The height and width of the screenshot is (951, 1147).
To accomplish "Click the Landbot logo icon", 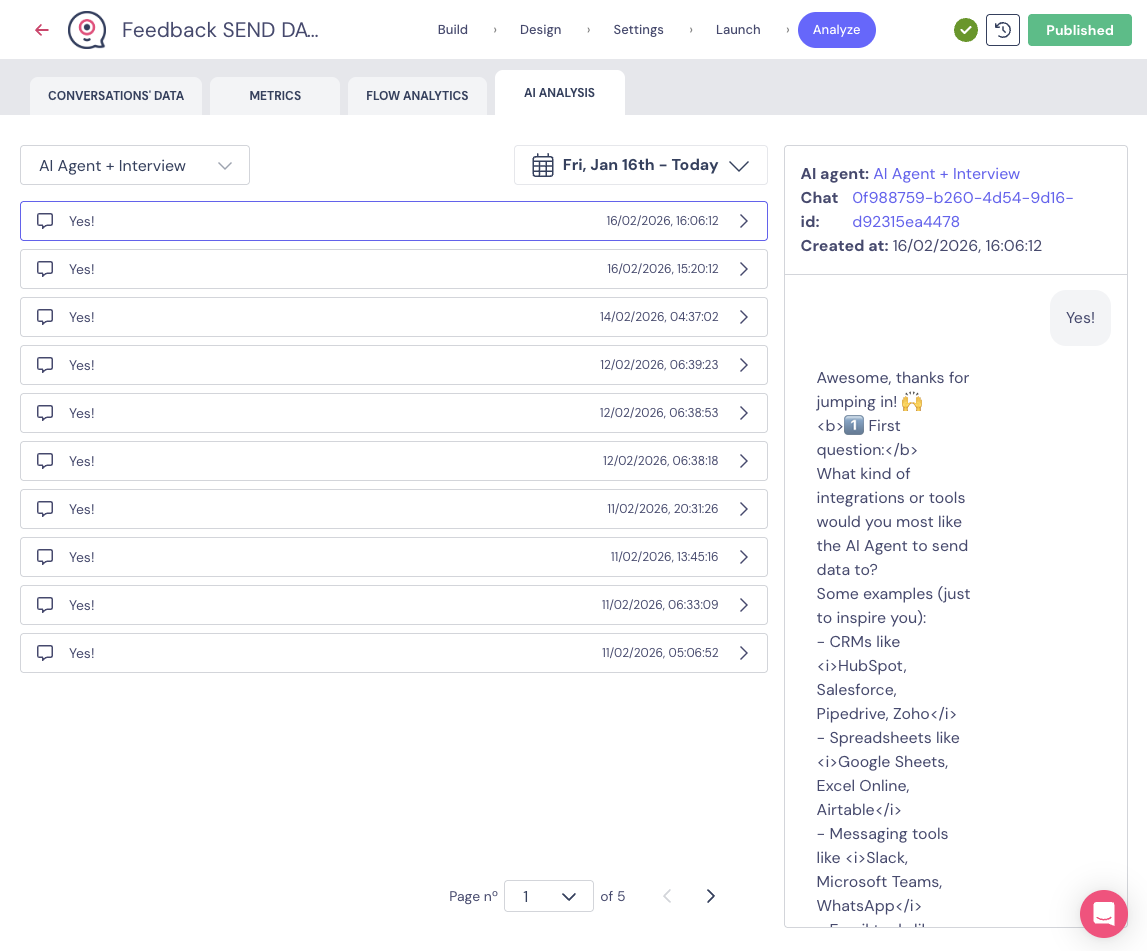I will [x=87, y=30].
